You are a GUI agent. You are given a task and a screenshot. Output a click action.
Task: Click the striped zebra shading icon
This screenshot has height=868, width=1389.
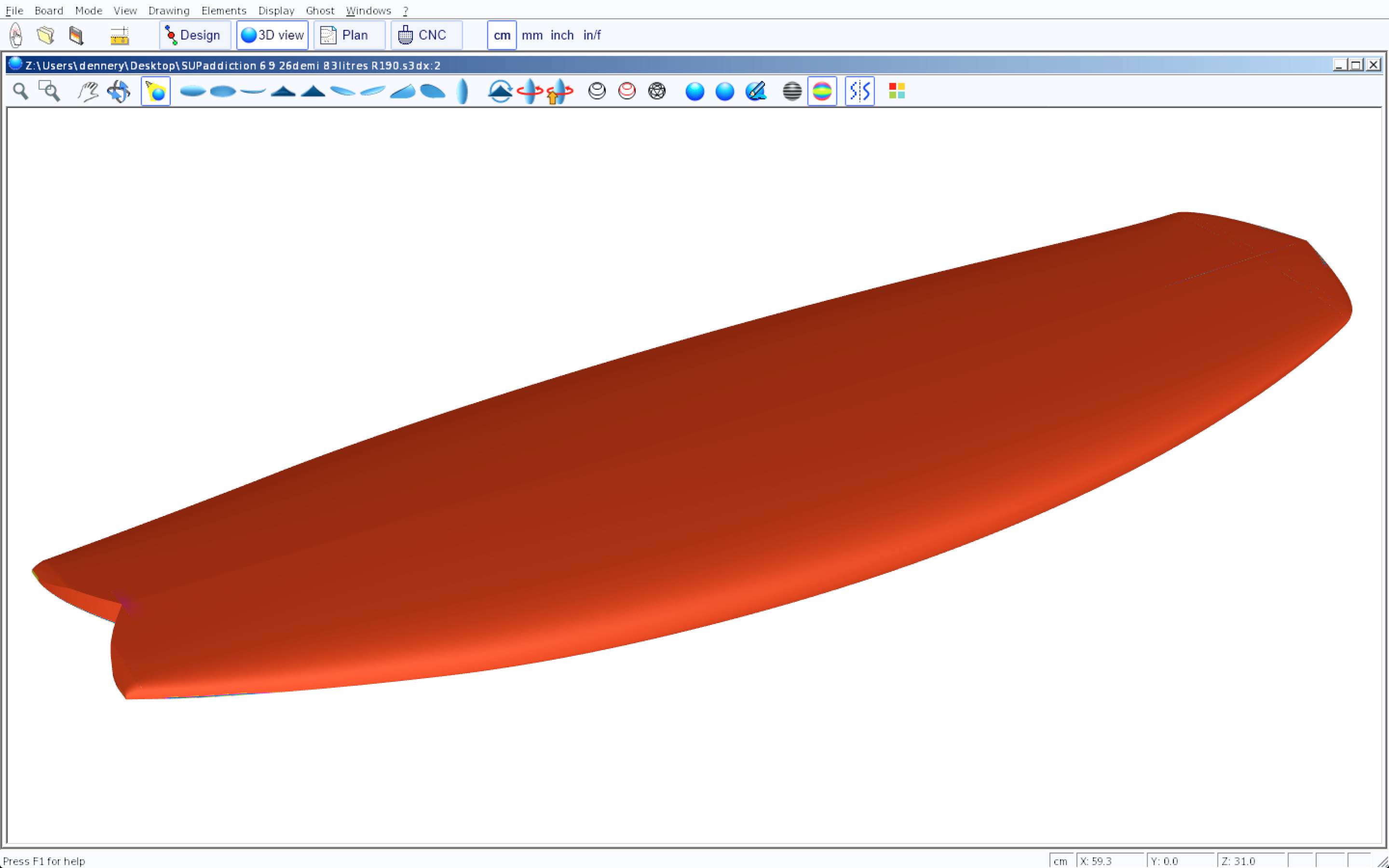(x=791, y=91)
